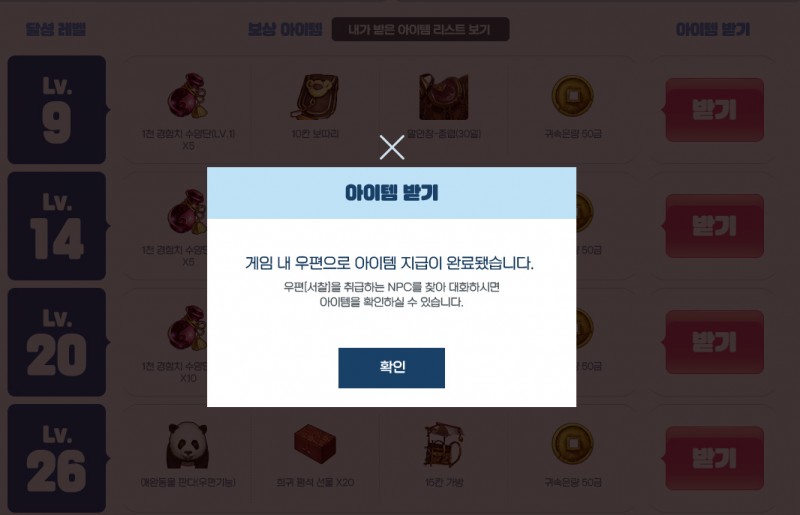Screen dimensions: 800x515
Task: Click the Lv. 14 level badge
Action: pos(57,226)
